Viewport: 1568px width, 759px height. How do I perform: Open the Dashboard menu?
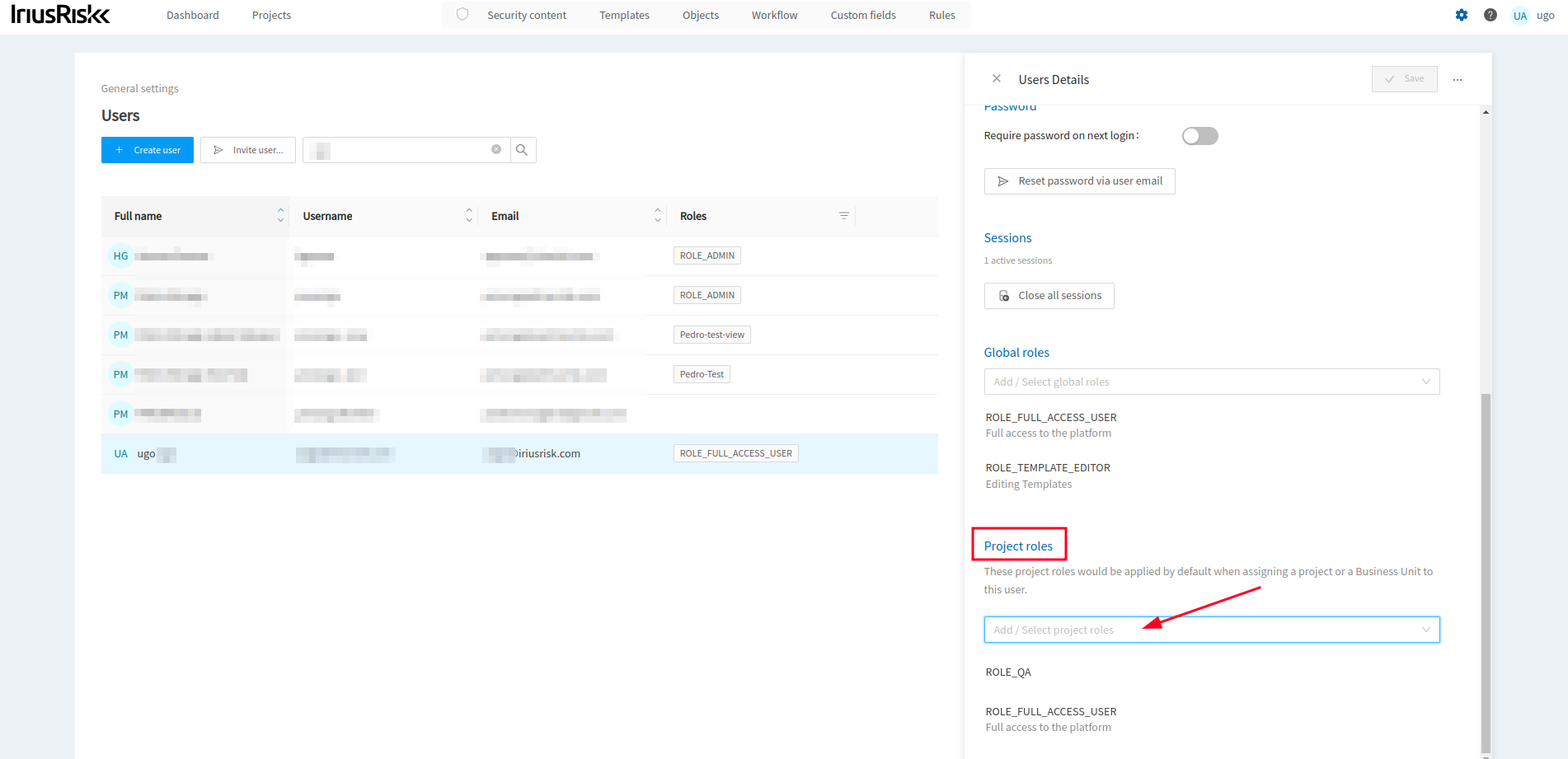193,15
